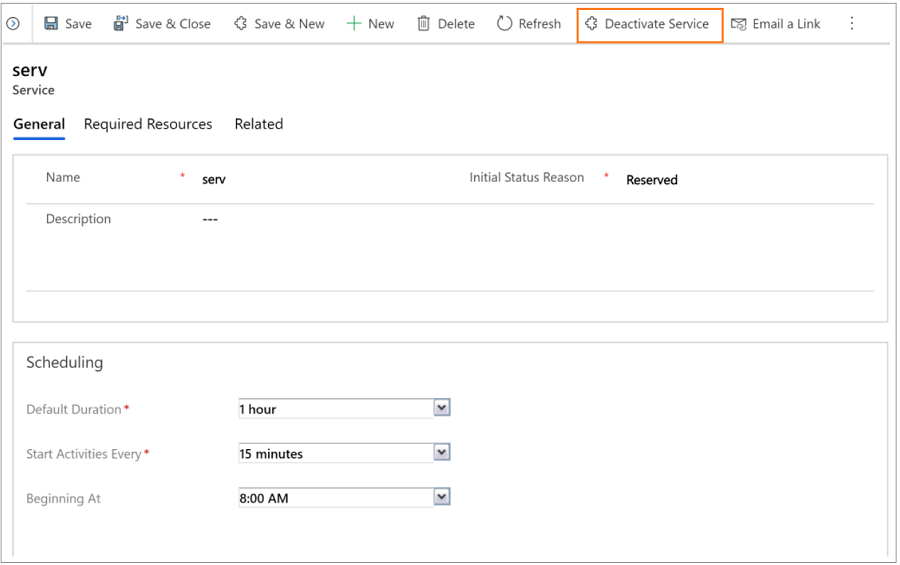Open the Required Resources tab
The width and height of the screenshot is (900, 565).
click(x=148, y=124)
